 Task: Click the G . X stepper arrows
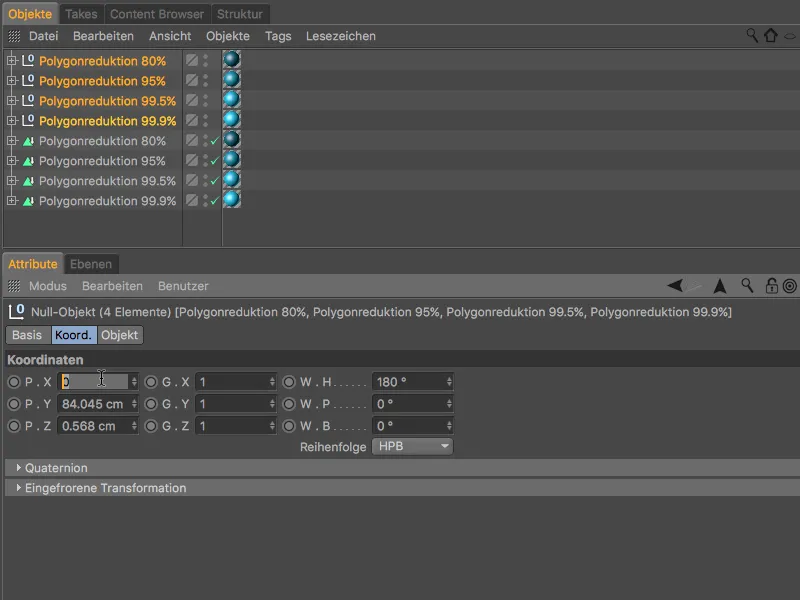[x=272, y=382]
